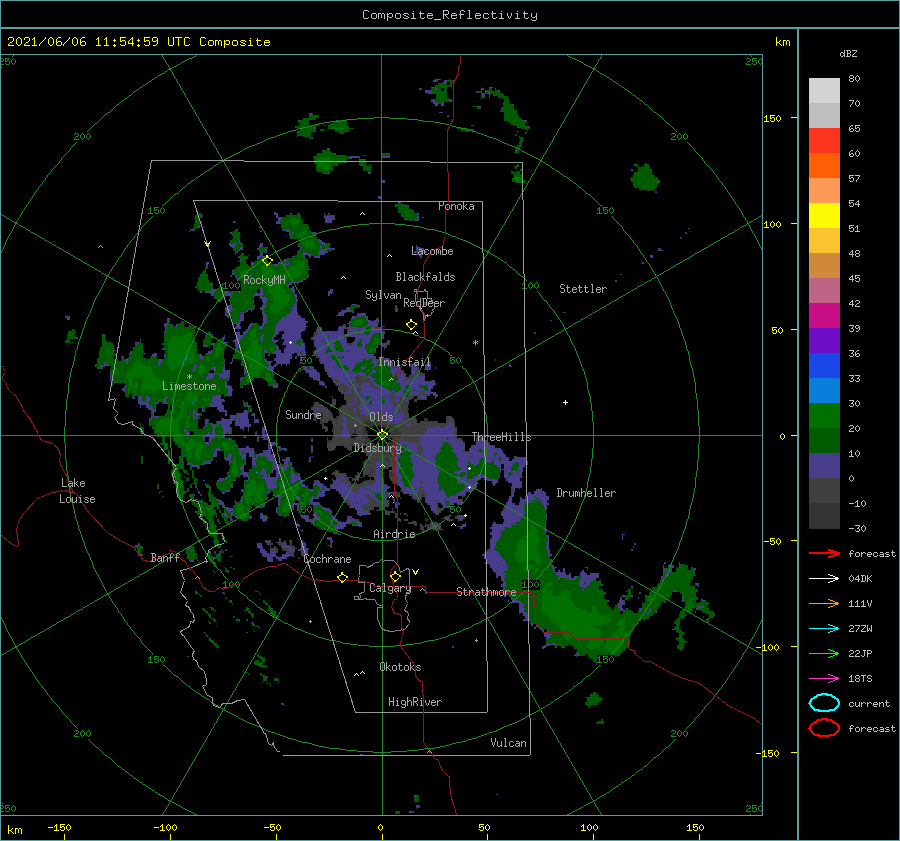Click the HighRiver city label
Screen dimensions: 900x841
tap(415, 702)
